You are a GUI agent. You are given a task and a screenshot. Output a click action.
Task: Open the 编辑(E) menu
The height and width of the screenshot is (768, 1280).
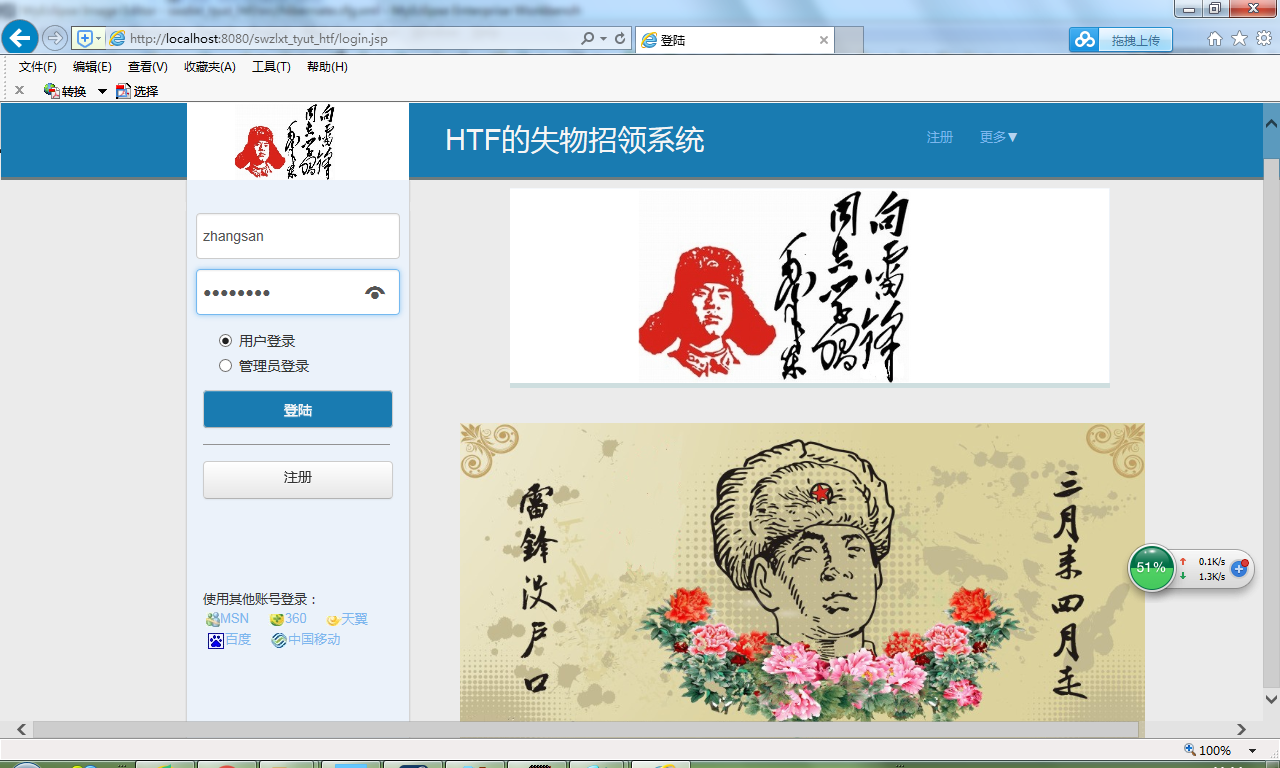tap(92, 67)
